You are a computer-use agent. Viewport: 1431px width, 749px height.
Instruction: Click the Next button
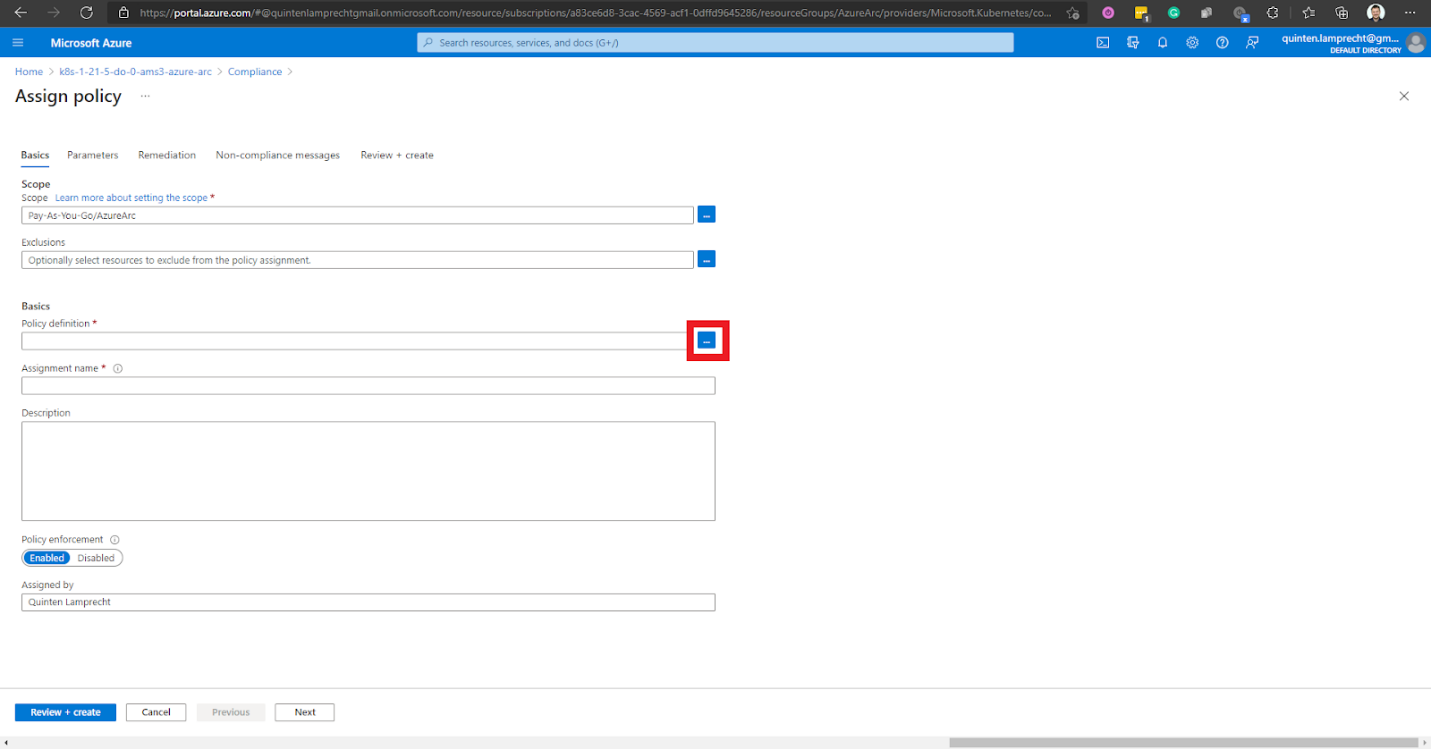click(305, 712)
